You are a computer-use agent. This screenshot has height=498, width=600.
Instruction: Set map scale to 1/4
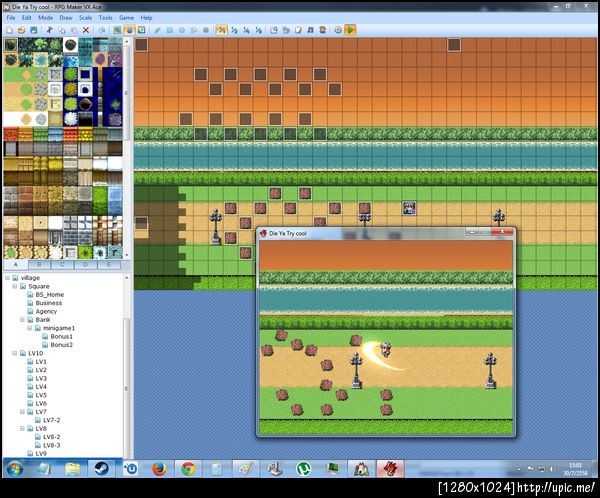click(246, 30)
